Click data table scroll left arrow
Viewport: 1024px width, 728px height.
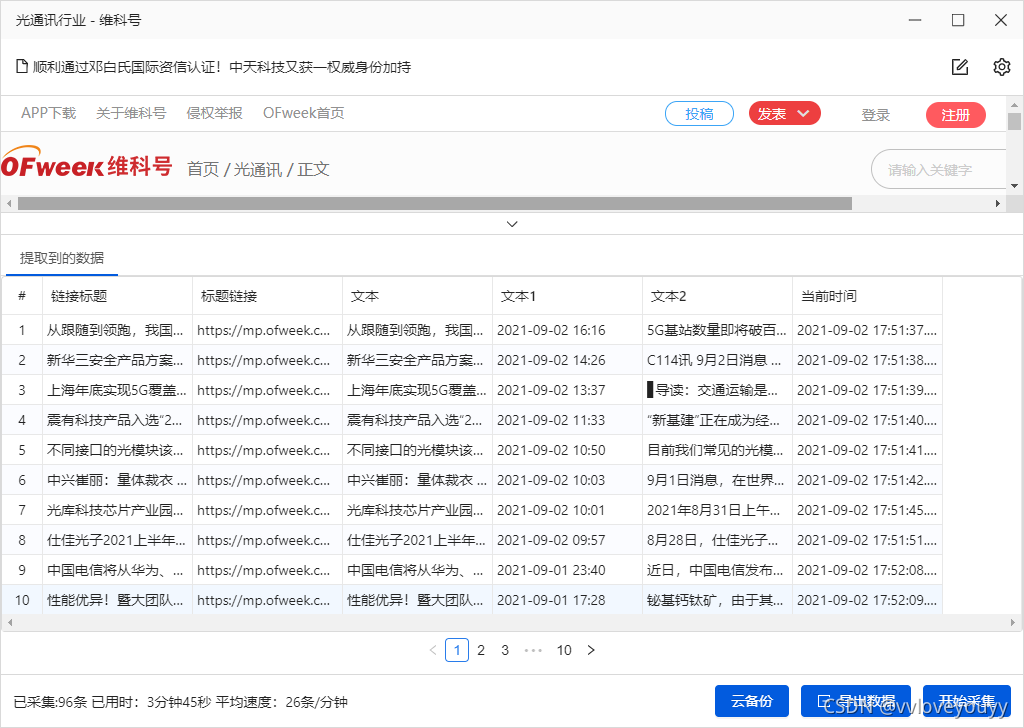(x=10, y=623)
